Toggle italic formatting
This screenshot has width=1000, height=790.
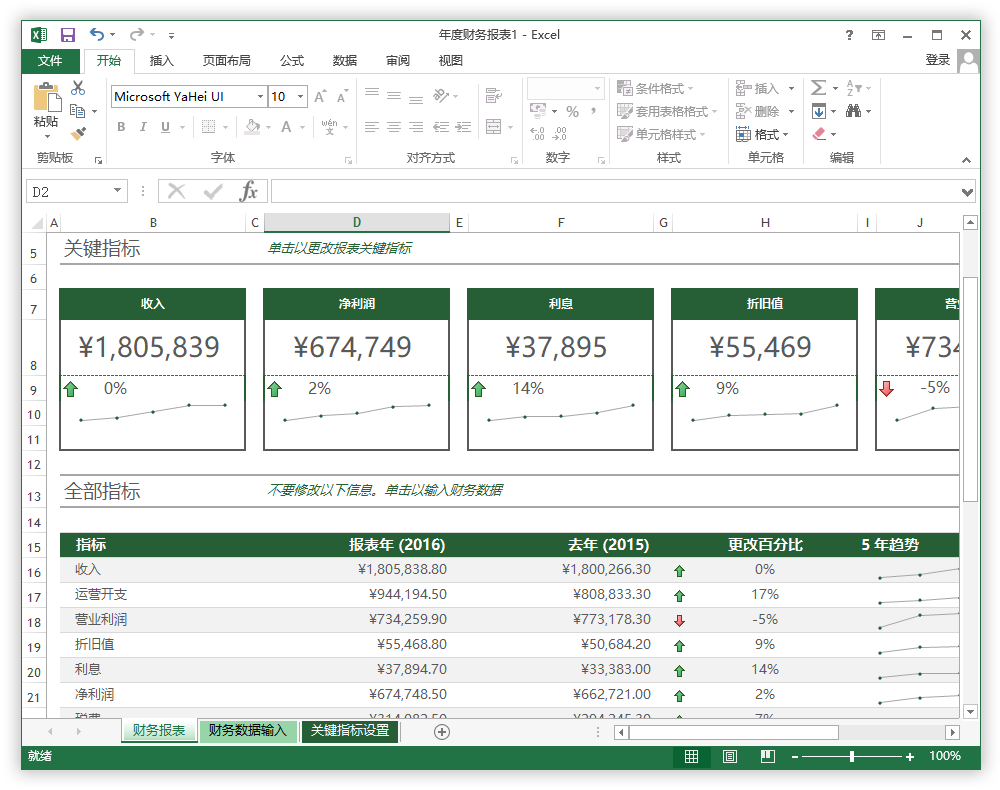click(x=143, y=127)
